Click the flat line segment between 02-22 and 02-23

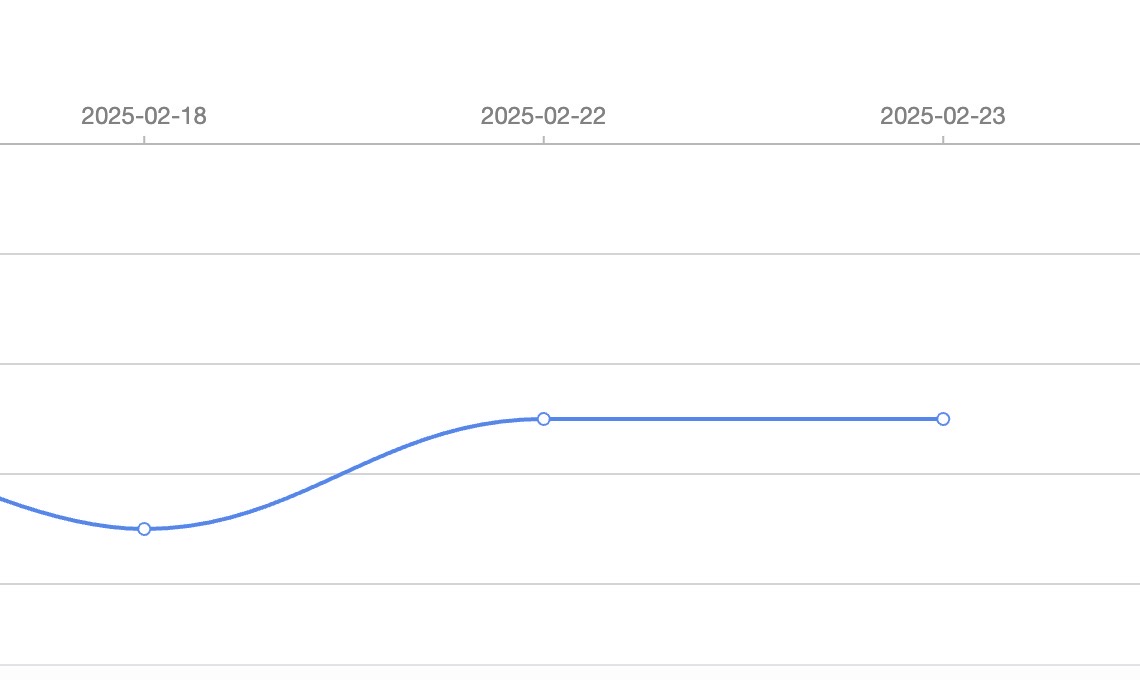point(740,418)
